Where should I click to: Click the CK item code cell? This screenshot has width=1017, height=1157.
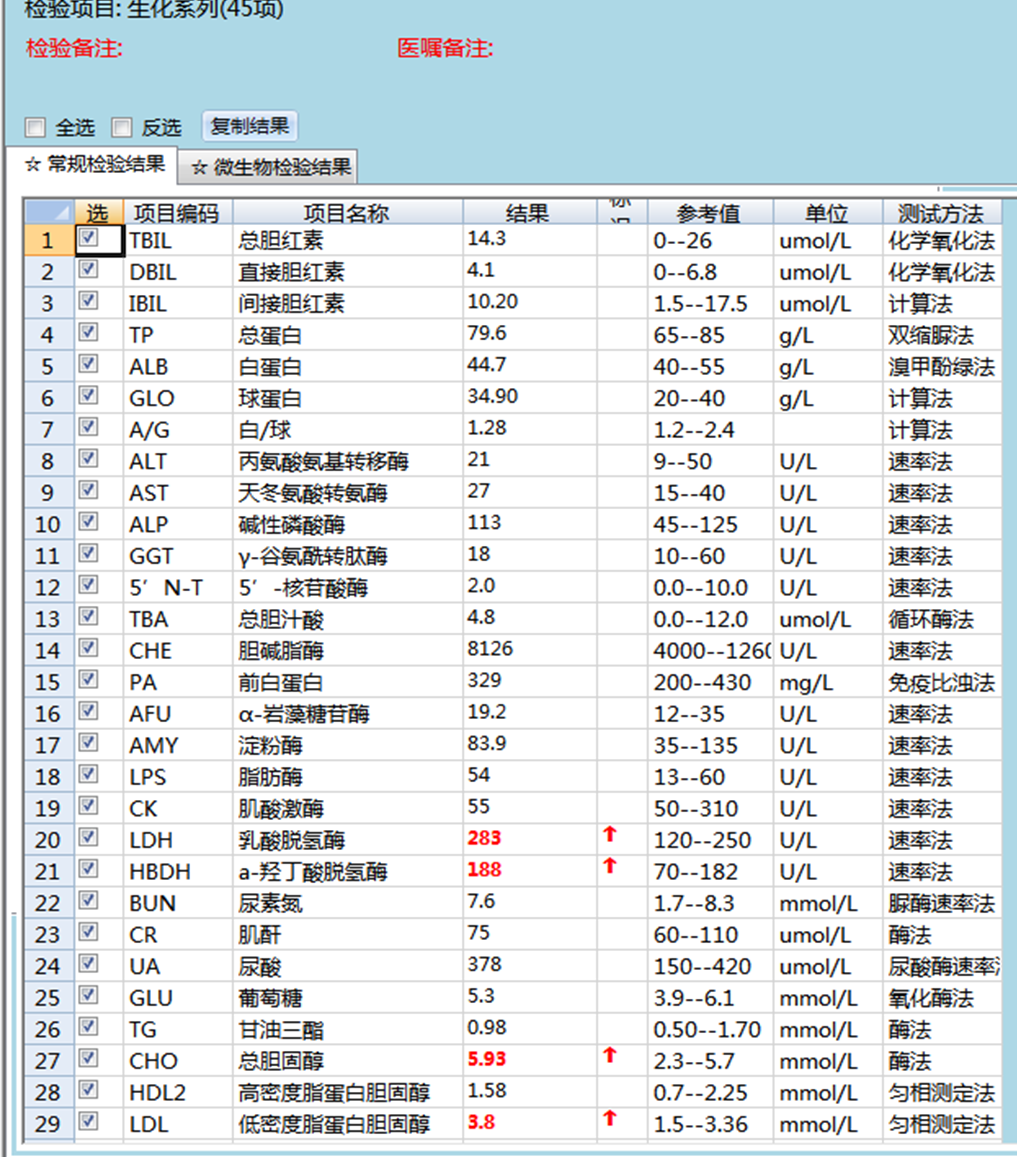coord(178,809)
